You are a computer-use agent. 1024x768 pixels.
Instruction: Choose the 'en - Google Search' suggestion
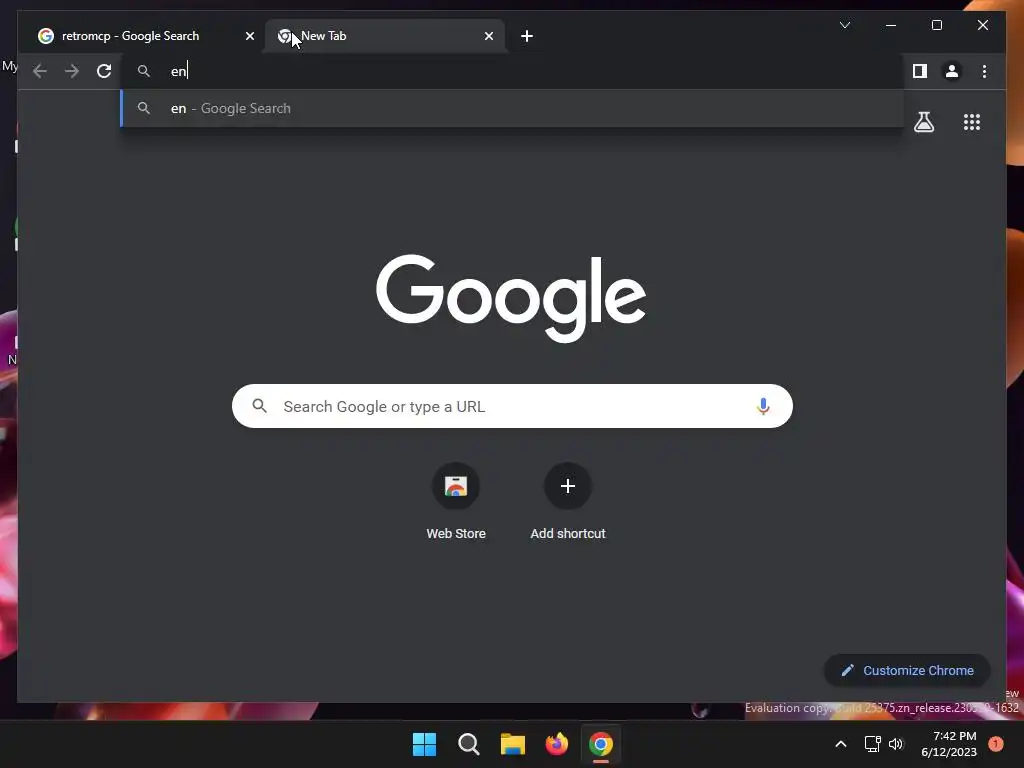coord(512,108)
